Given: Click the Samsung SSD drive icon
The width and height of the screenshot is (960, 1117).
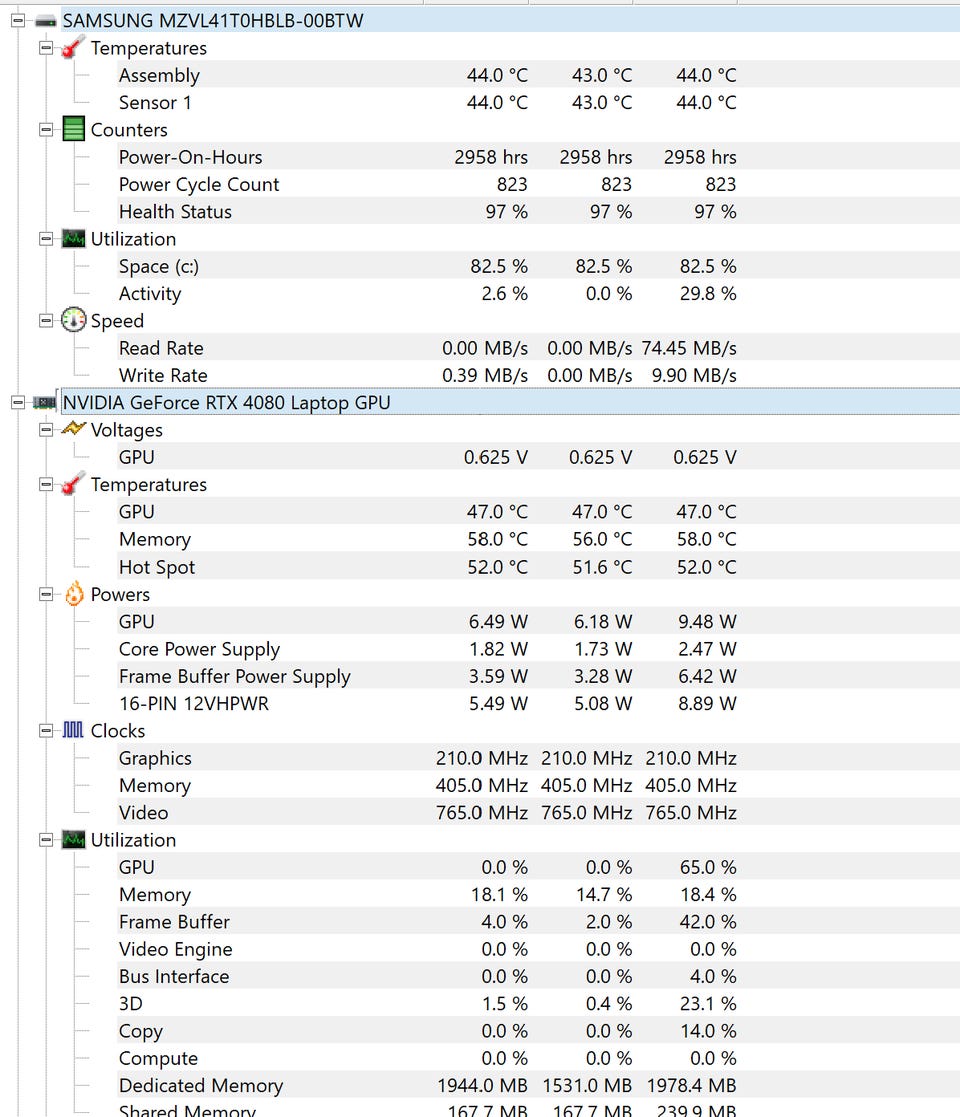Looking at the screenshot, I should tap(46, 20).
